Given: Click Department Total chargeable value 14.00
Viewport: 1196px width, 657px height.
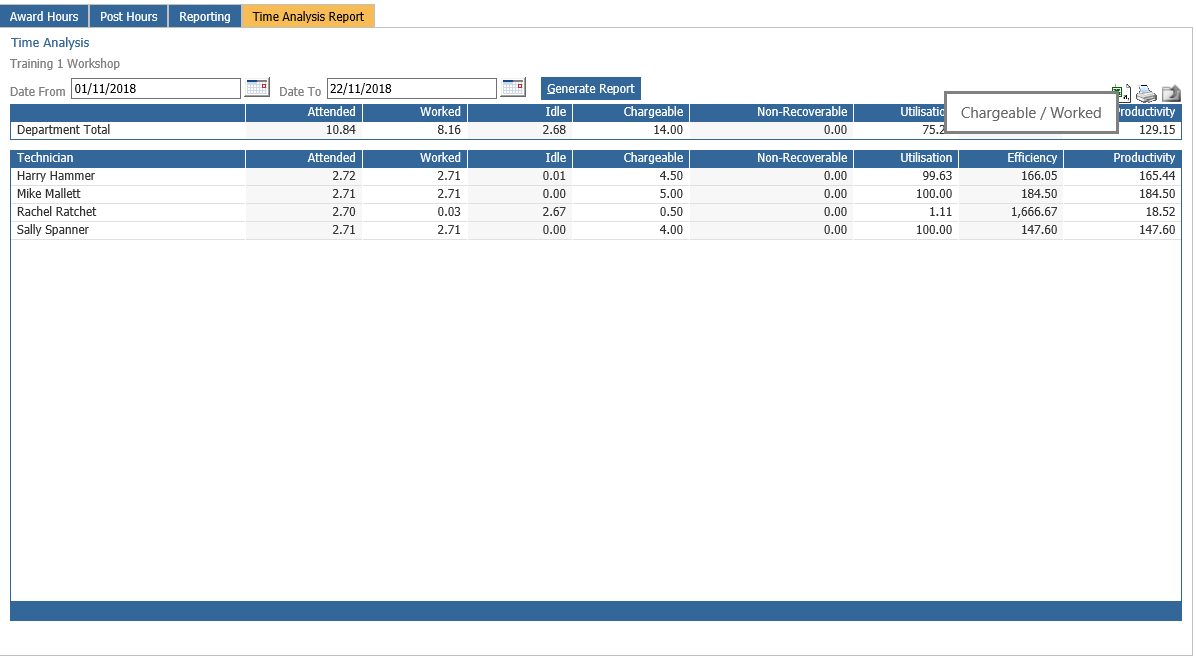Looking at the screenshot, I should click(667, 130).
